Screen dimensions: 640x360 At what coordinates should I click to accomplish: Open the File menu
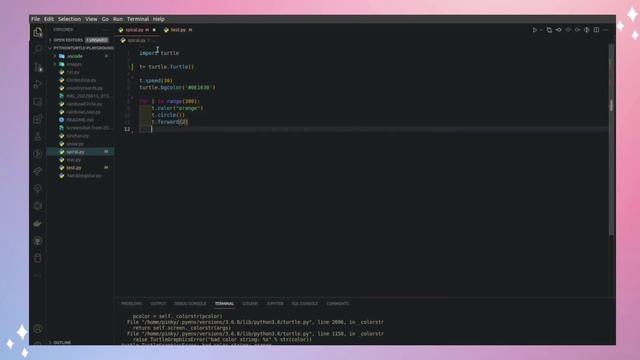[36, 19]
